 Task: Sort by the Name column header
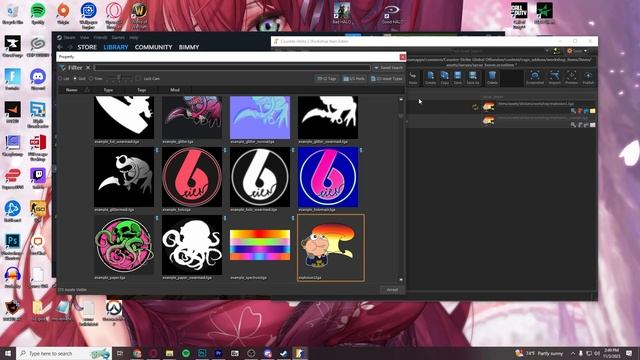coord(71,90)
